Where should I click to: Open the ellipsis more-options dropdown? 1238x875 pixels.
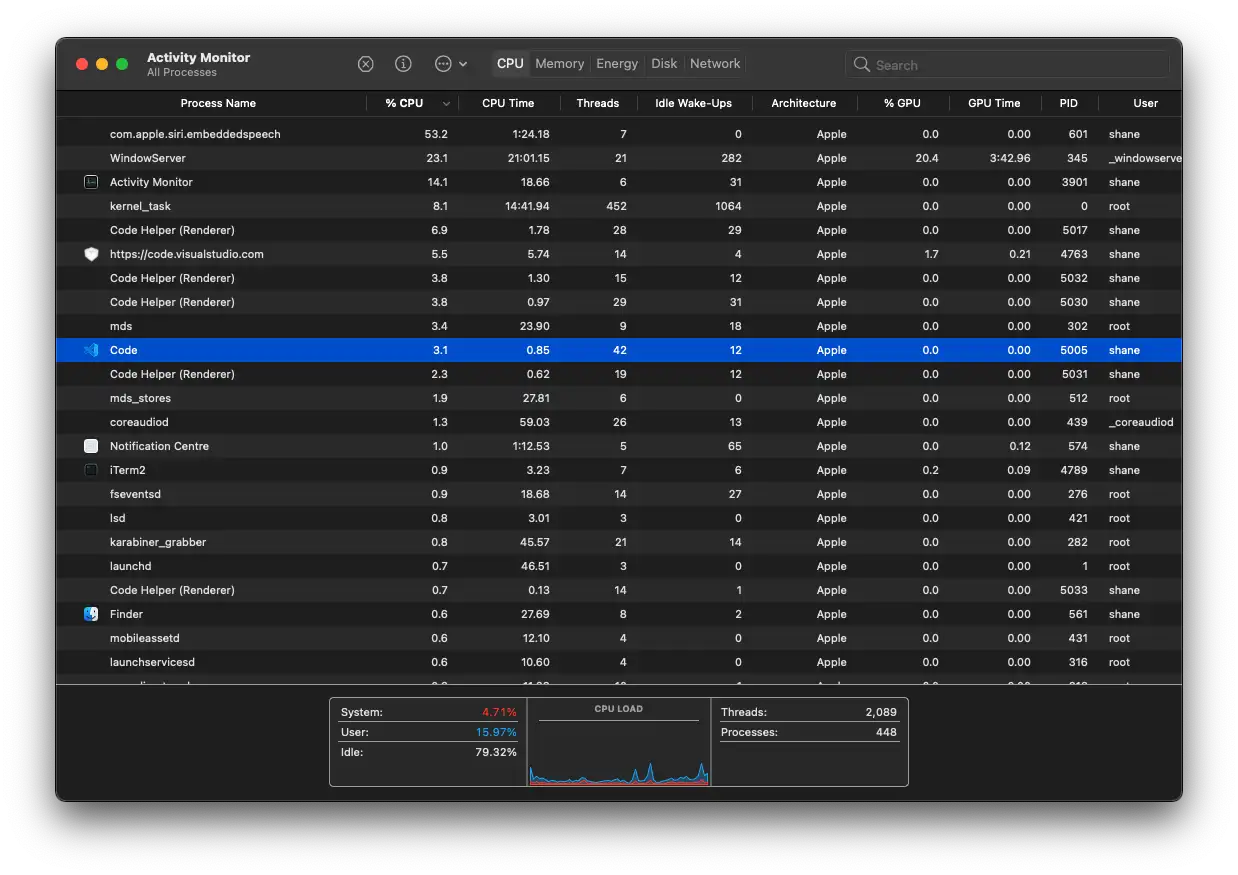tap(451, 64)
